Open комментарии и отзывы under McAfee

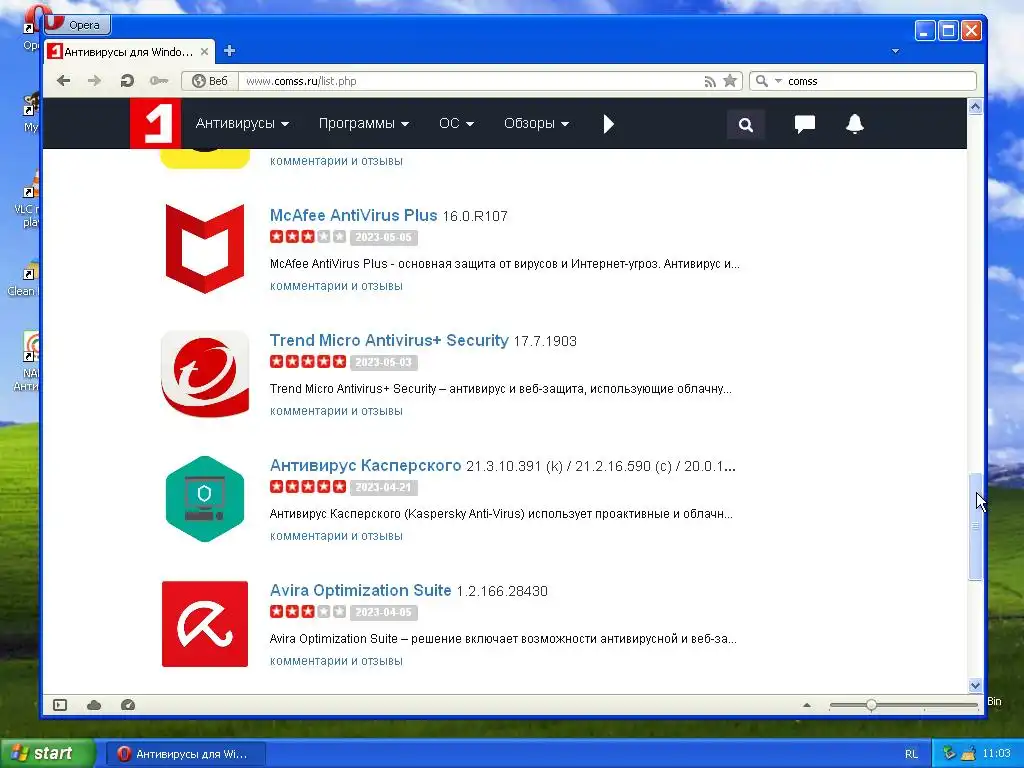pyautogui.click(x=336, y=286)
